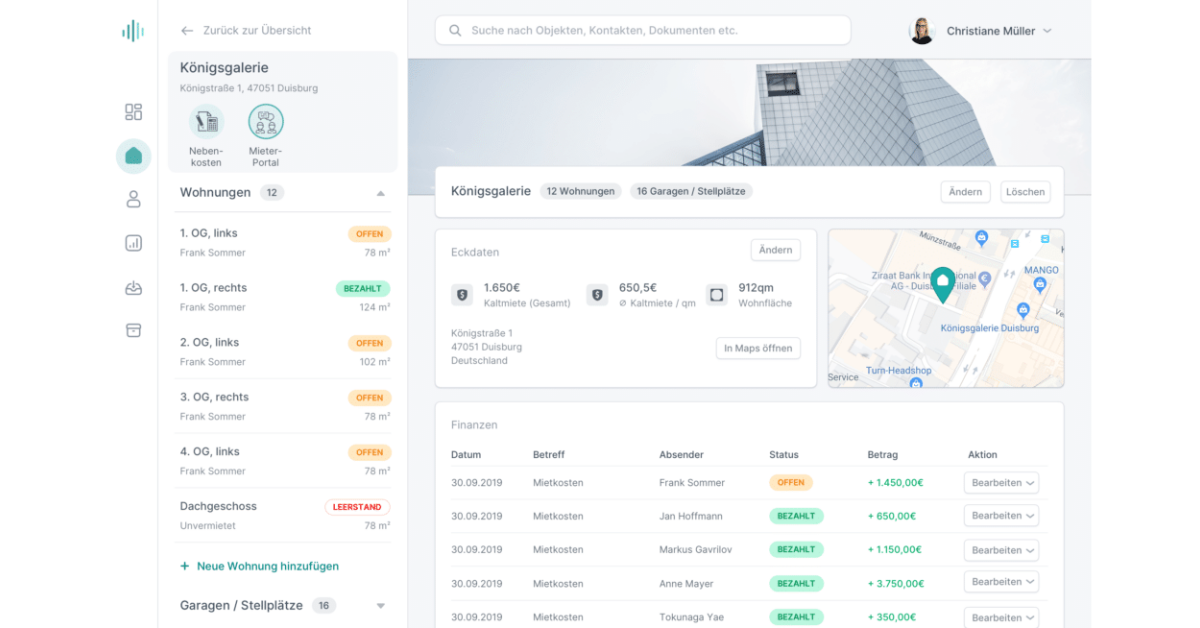Click the 1.650€ Kaltmiete value

[504, 287]
